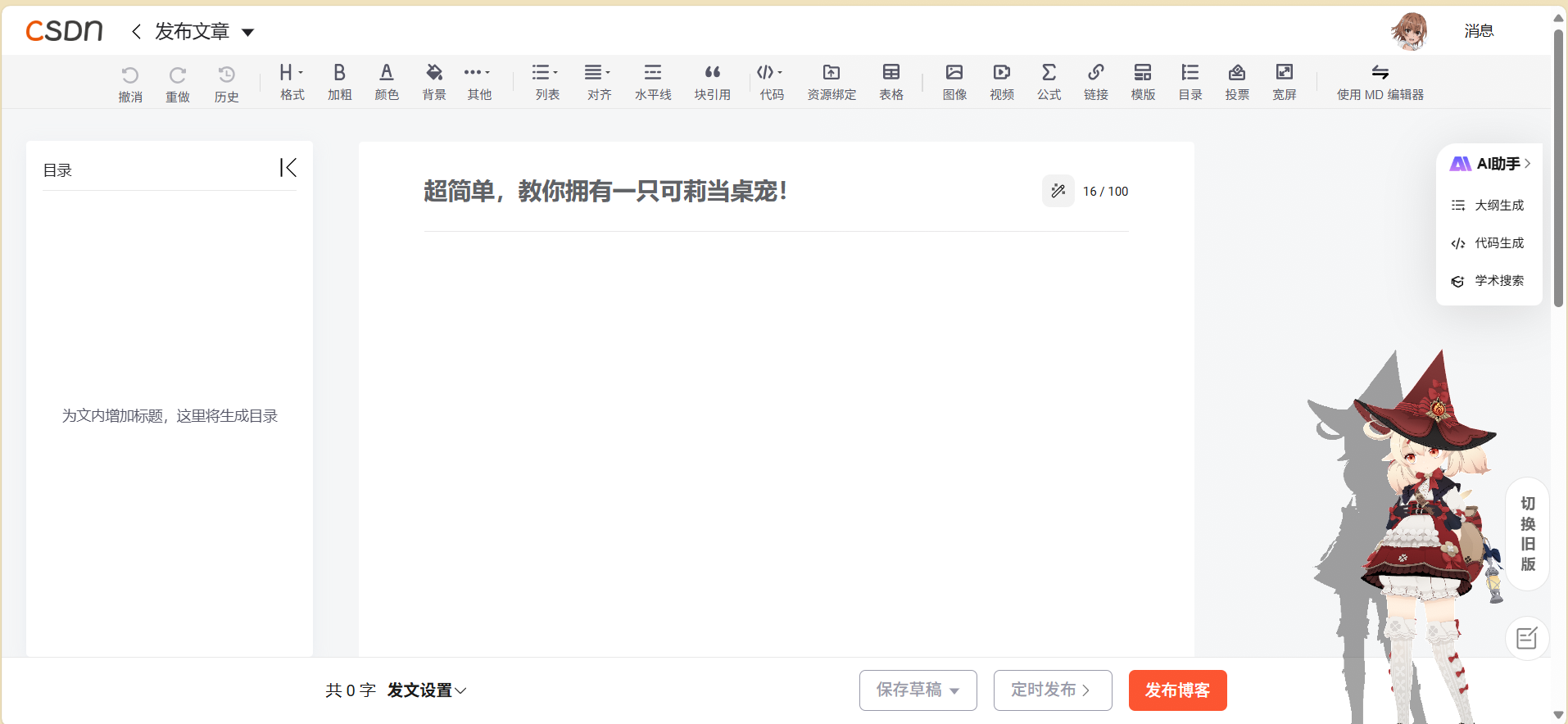Open messages (消息)
This screenshot has height=724, width=1568.
[x=1479, y=31]
